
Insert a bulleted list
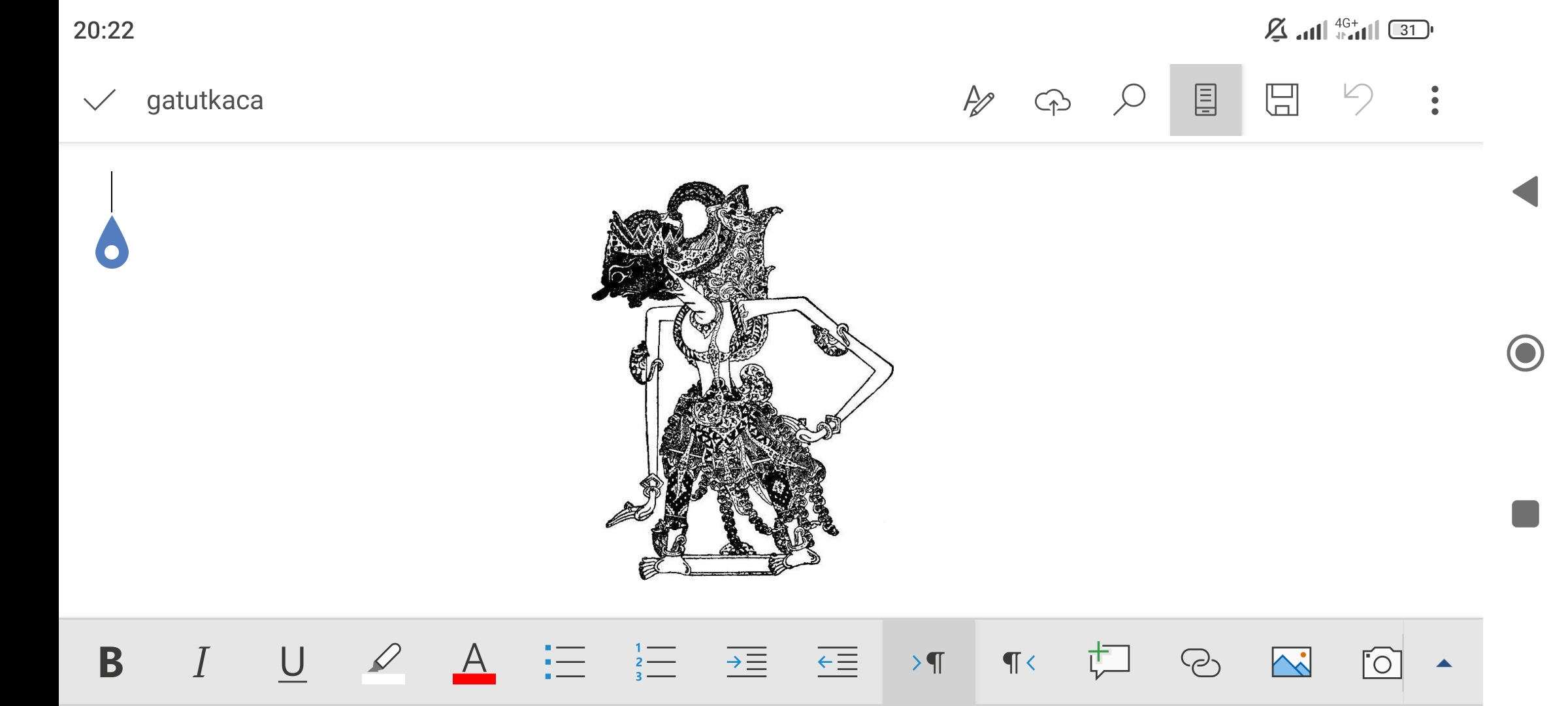[x=565, y=662]
